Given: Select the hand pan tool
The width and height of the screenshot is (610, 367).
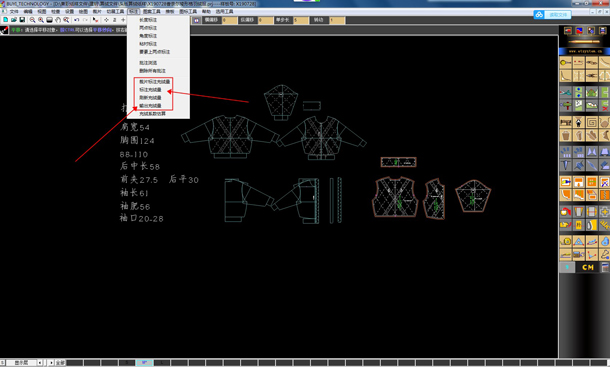Looking at the screenshot, I should pyautogui.click(x=58, y=20).
